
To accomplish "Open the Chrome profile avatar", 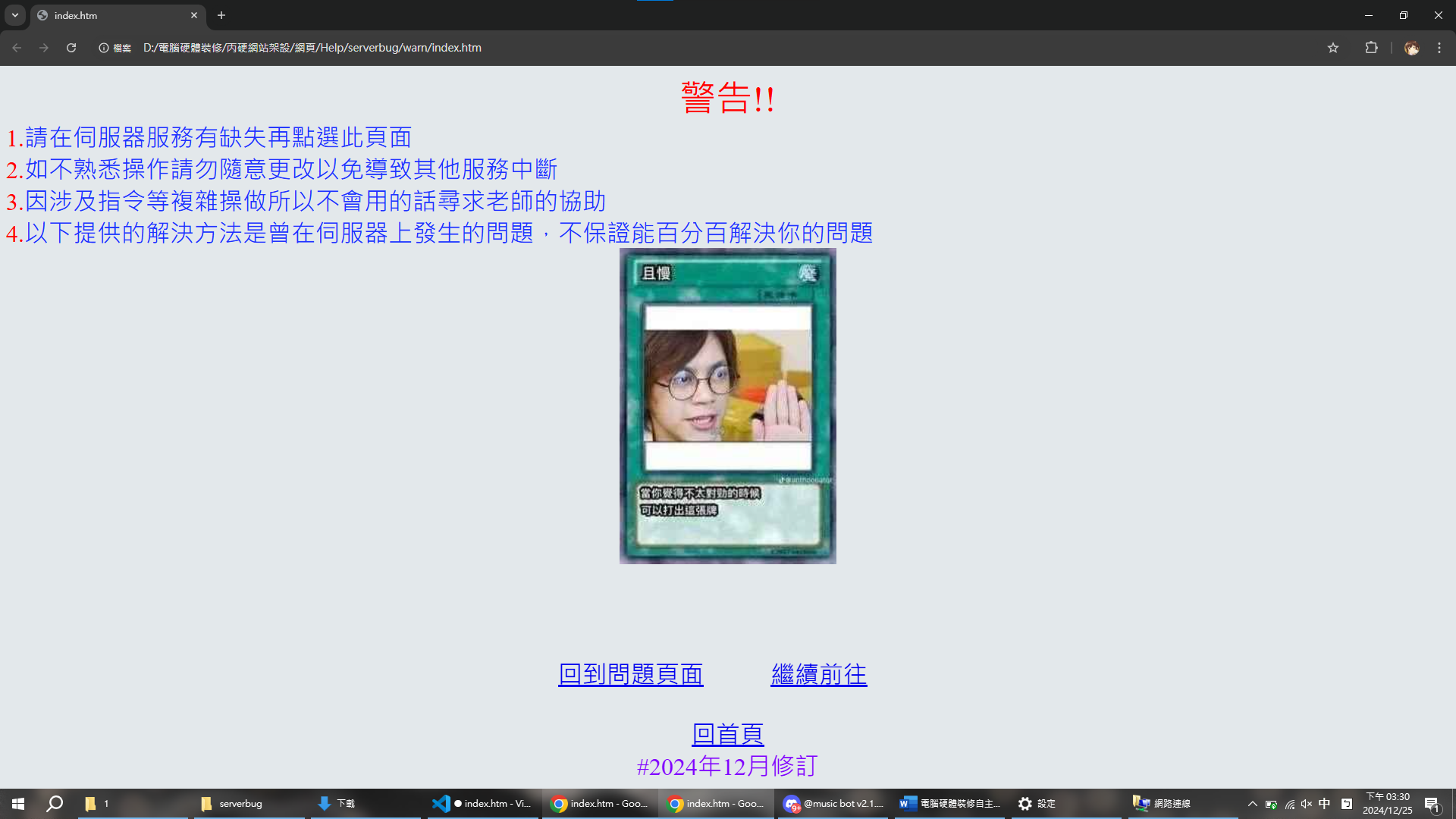I will tap(1411, 48).
